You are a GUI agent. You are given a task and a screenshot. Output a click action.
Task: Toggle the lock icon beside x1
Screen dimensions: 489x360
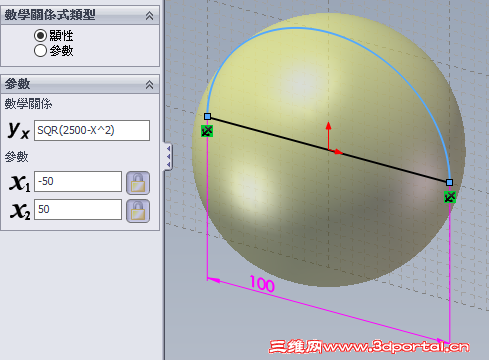coord(138,183)
